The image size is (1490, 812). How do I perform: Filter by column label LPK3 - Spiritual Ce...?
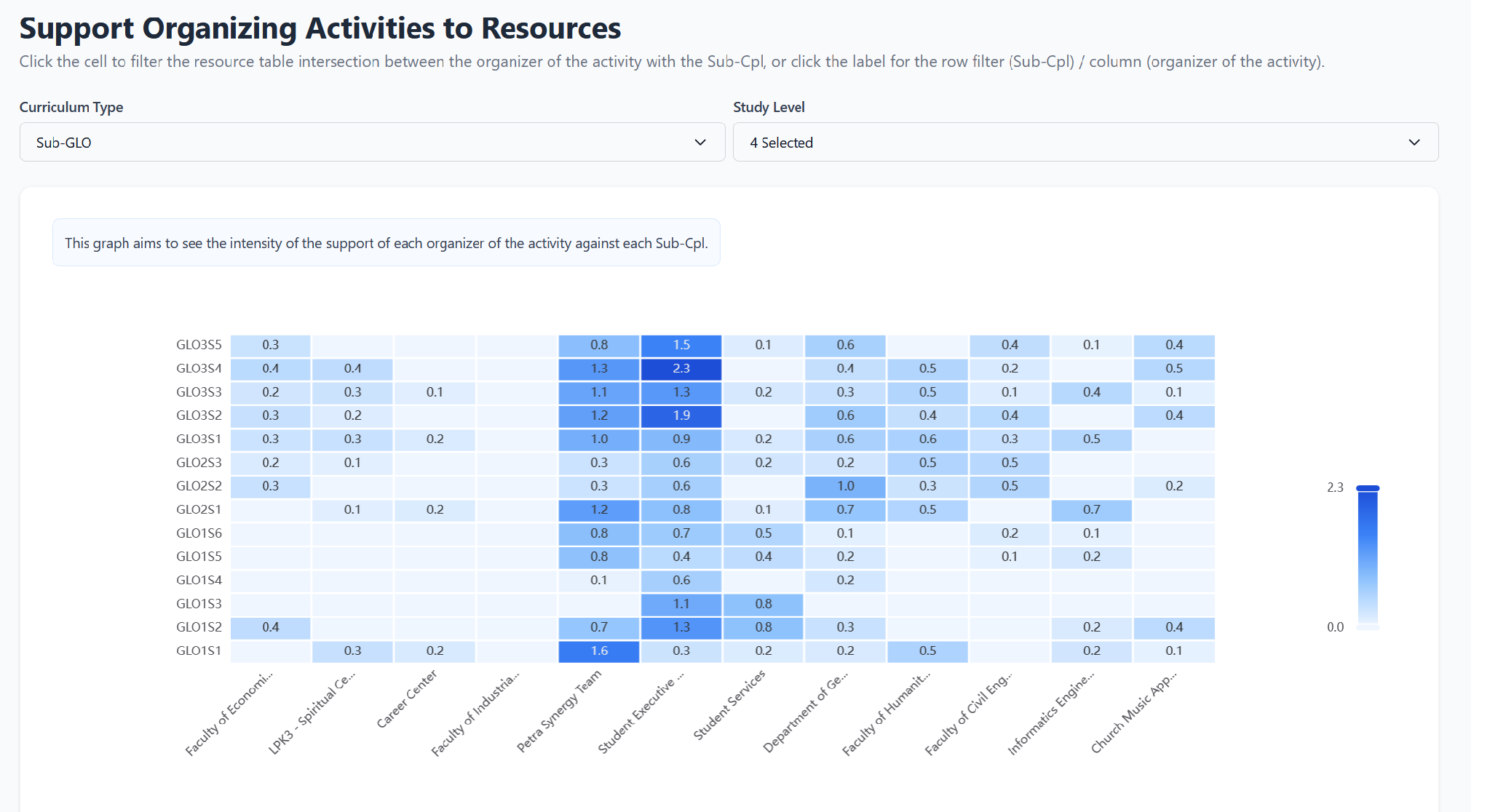point(312,712)
